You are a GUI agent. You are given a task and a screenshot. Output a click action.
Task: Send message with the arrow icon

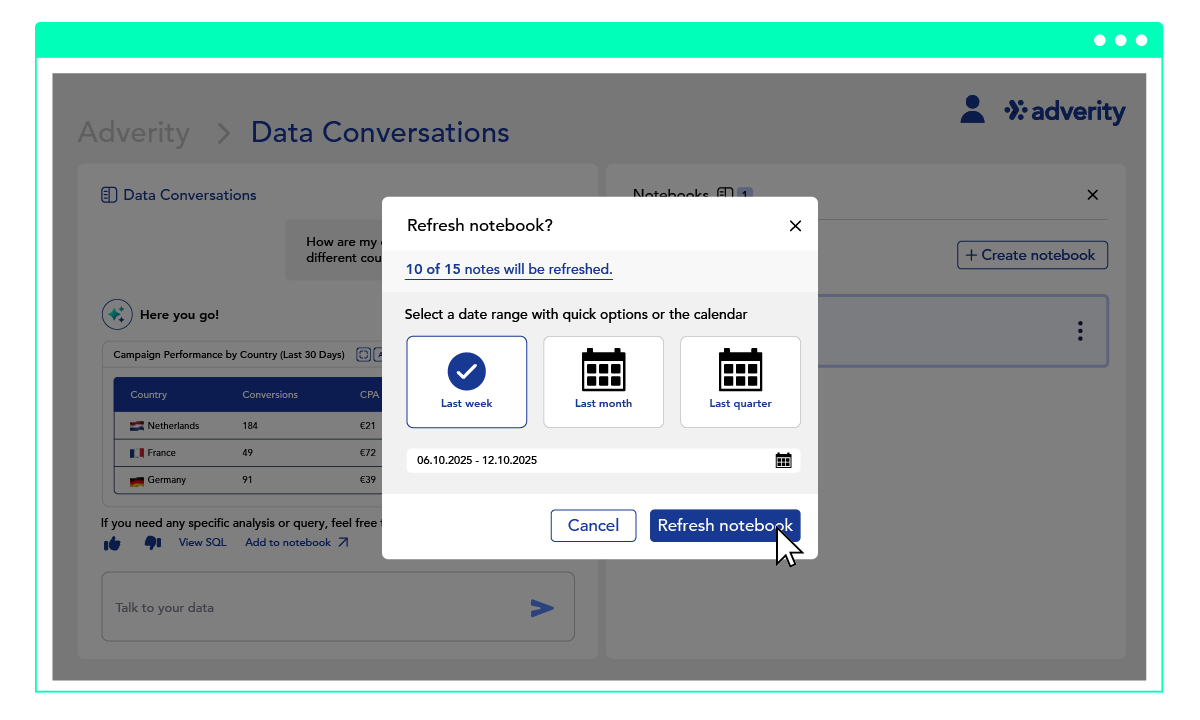click(542, 607)
